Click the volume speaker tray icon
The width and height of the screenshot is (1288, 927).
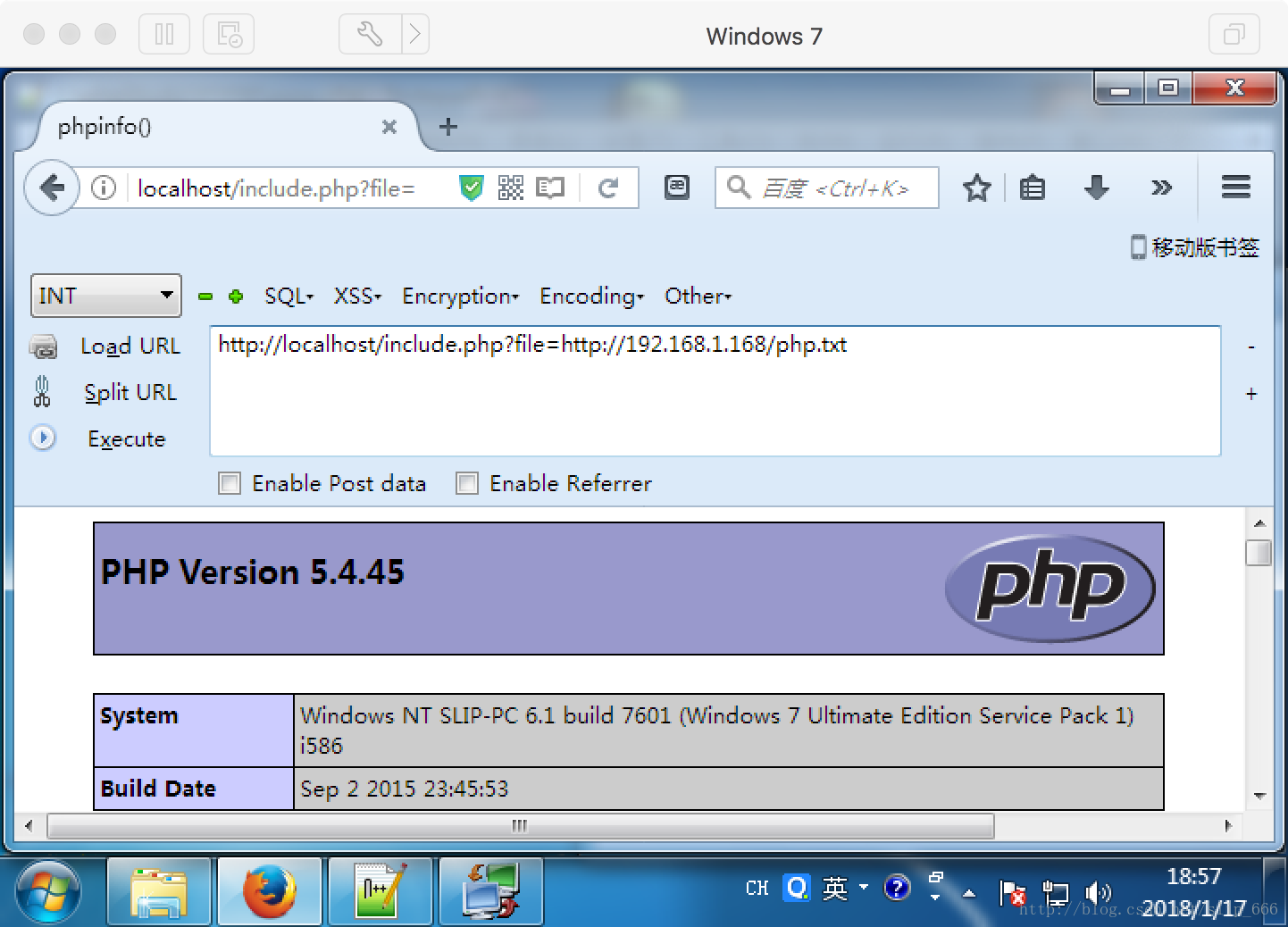coord(1097,893)
